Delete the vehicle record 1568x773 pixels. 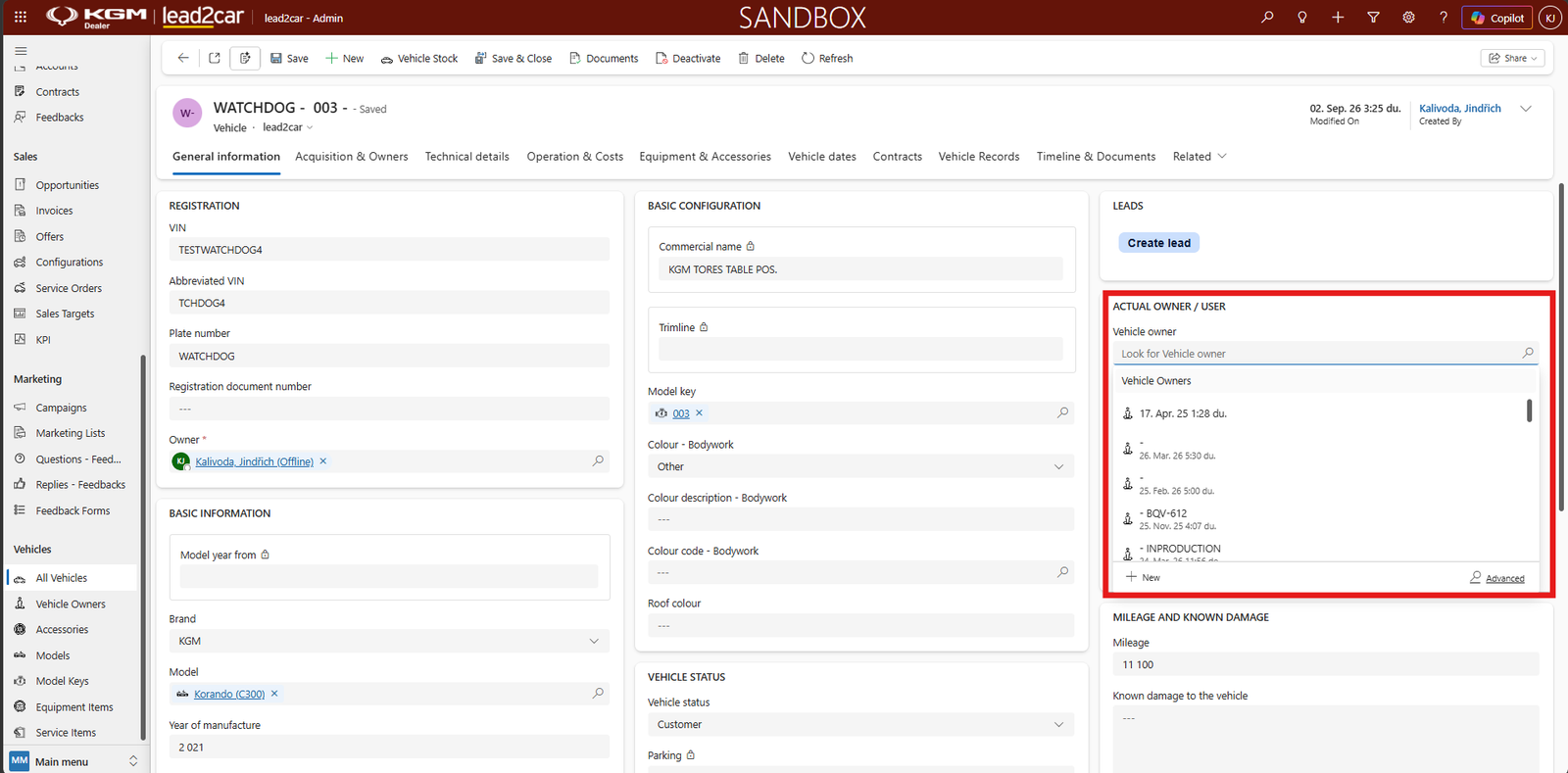[x=761, y=58]
